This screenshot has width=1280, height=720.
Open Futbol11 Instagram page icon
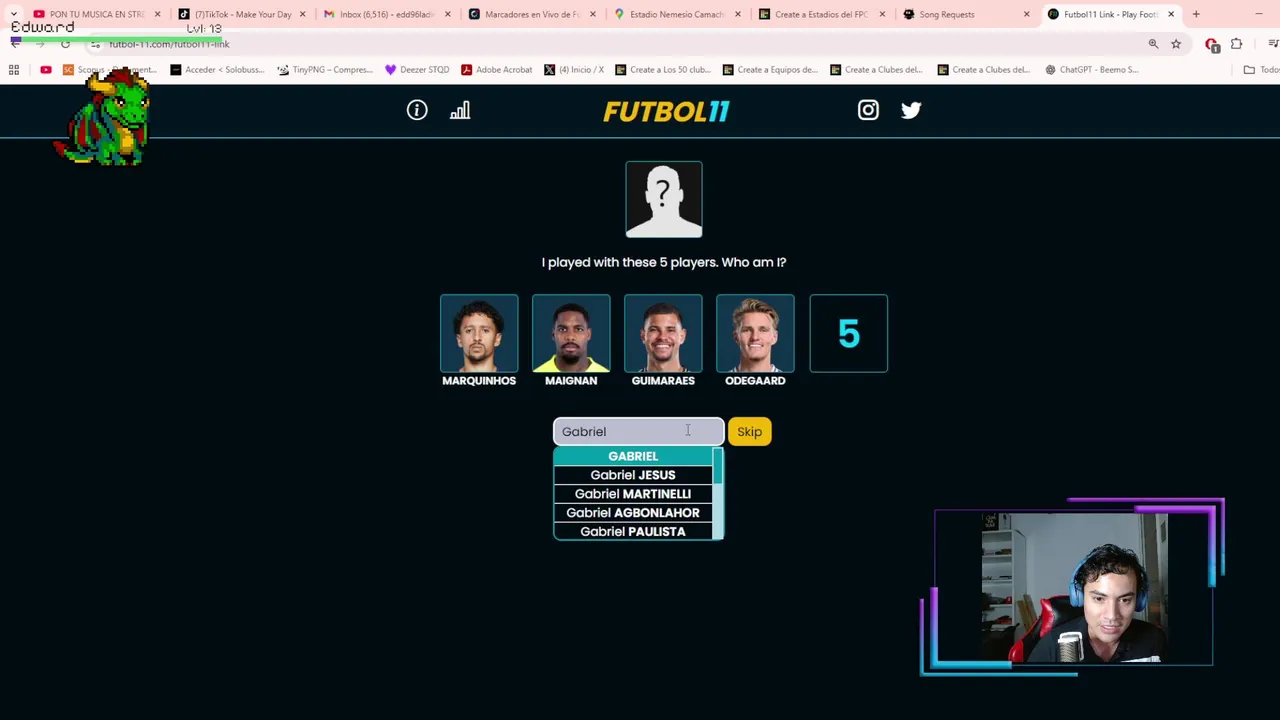868,110
